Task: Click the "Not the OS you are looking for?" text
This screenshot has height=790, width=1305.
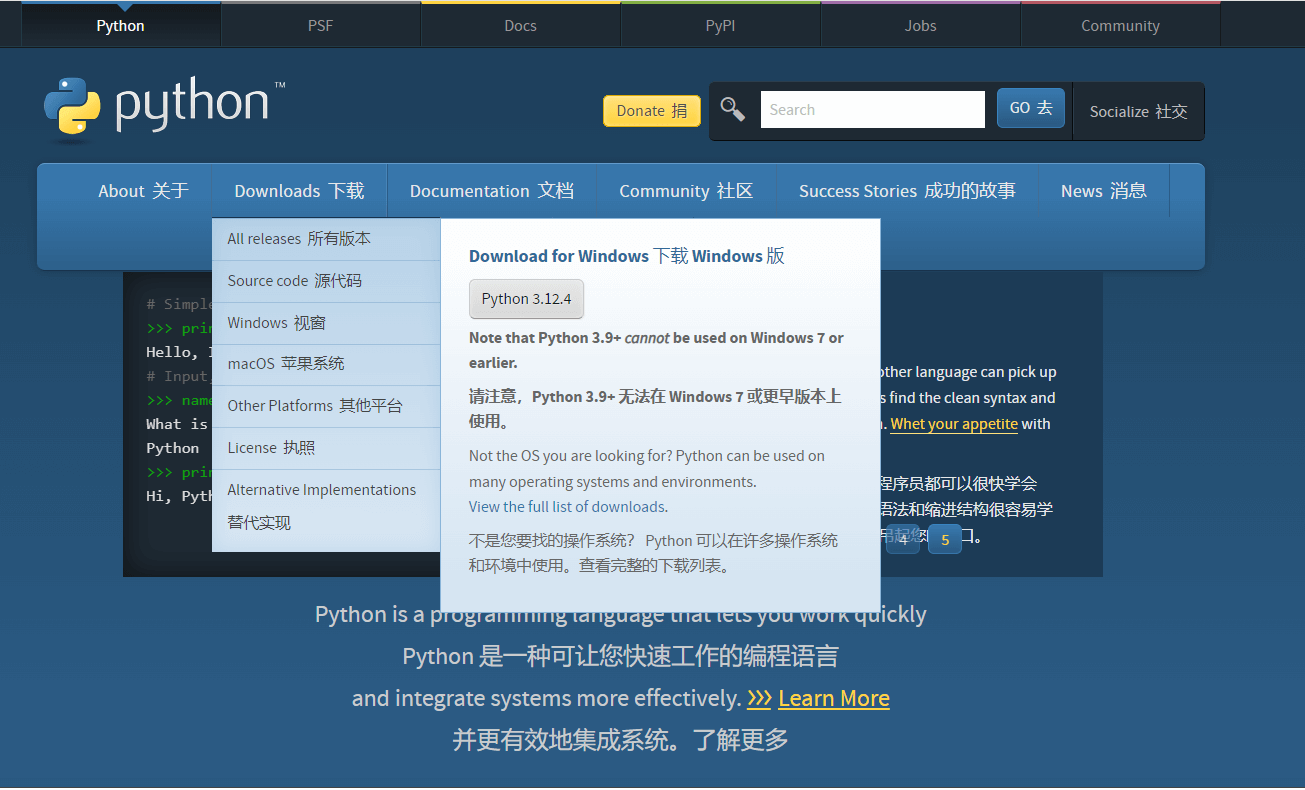Action: [x=570, y=456]
